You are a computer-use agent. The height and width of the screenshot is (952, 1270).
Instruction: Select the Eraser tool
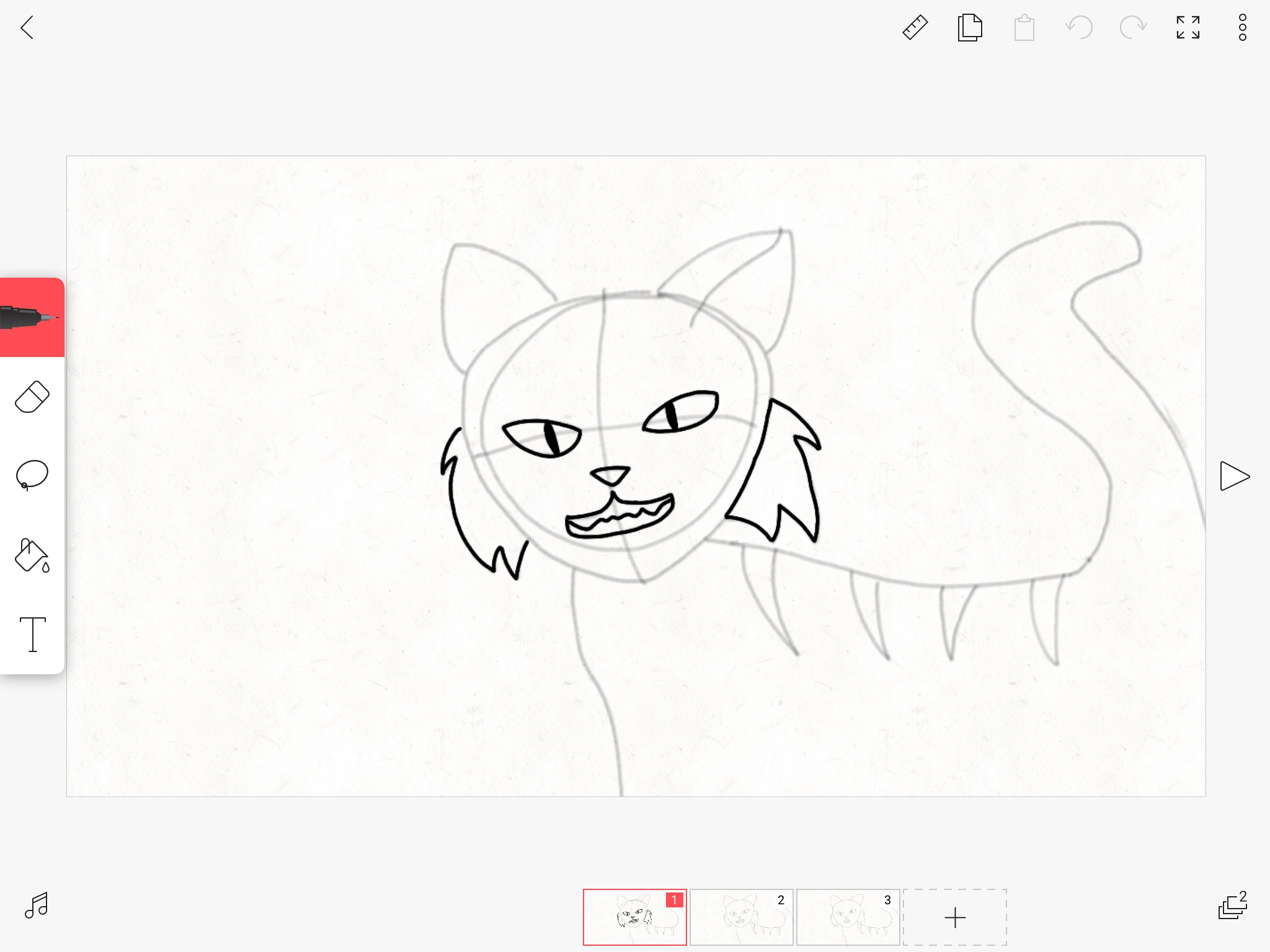click(x=32, y=397)
